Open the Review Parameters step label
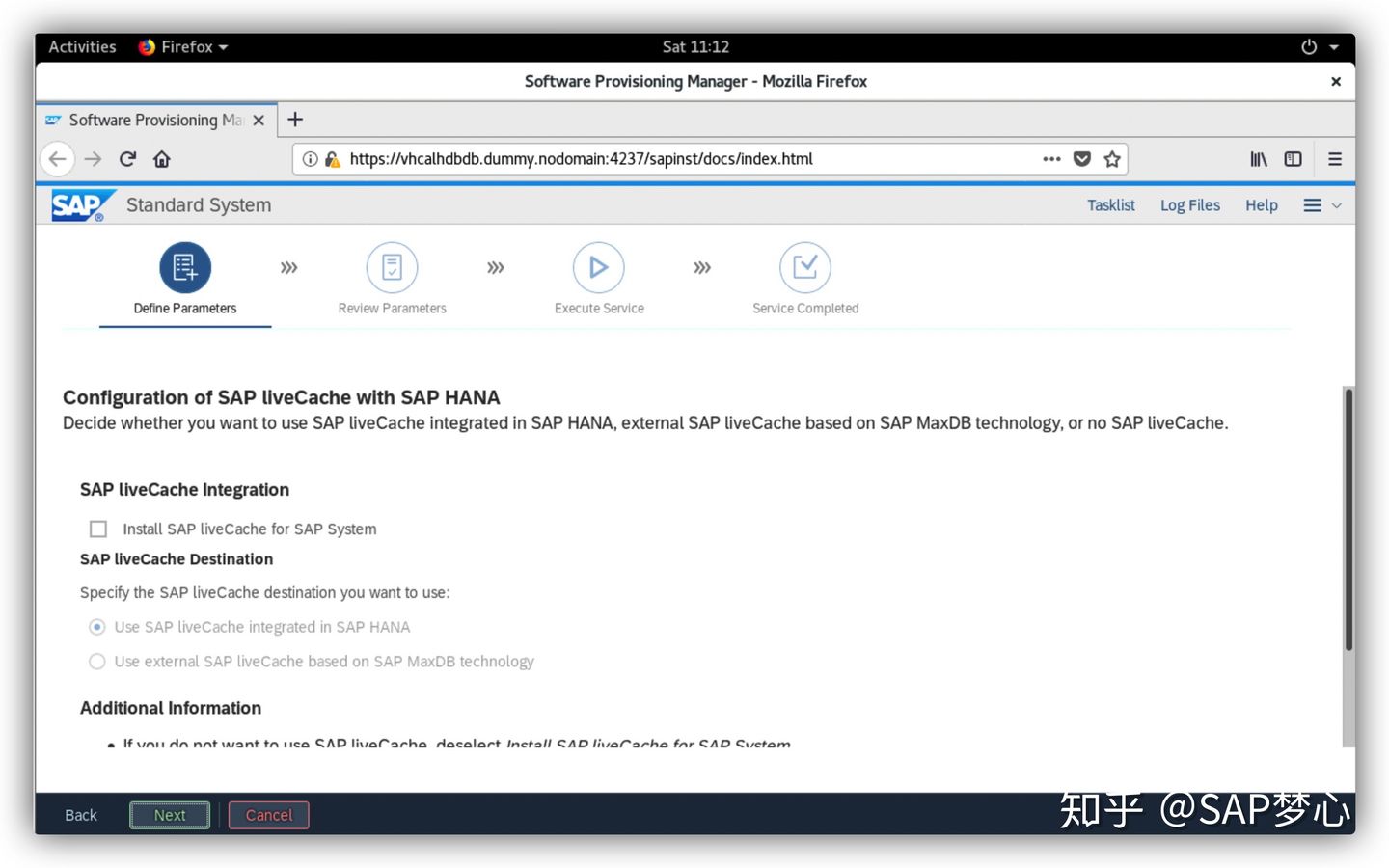Image resolution: width=1389 pixels, height=868 pixels. pyautogui.click(x=392, y=309)
